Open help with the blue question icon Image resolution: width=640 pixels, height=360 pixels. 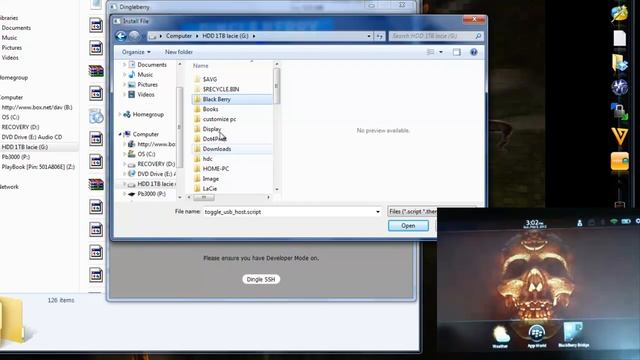click(473, 52)
